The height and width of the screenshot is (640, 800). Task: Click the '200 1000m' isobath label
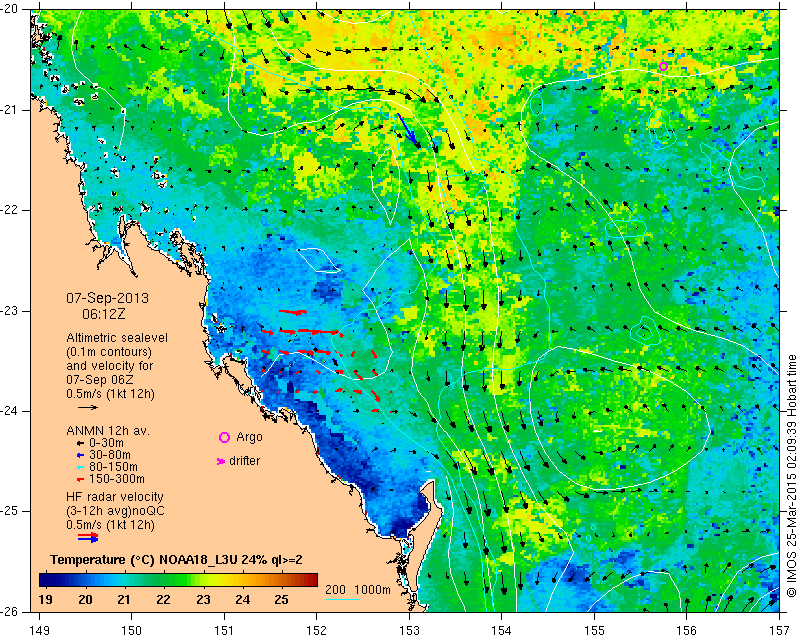[x=358, y=590]
